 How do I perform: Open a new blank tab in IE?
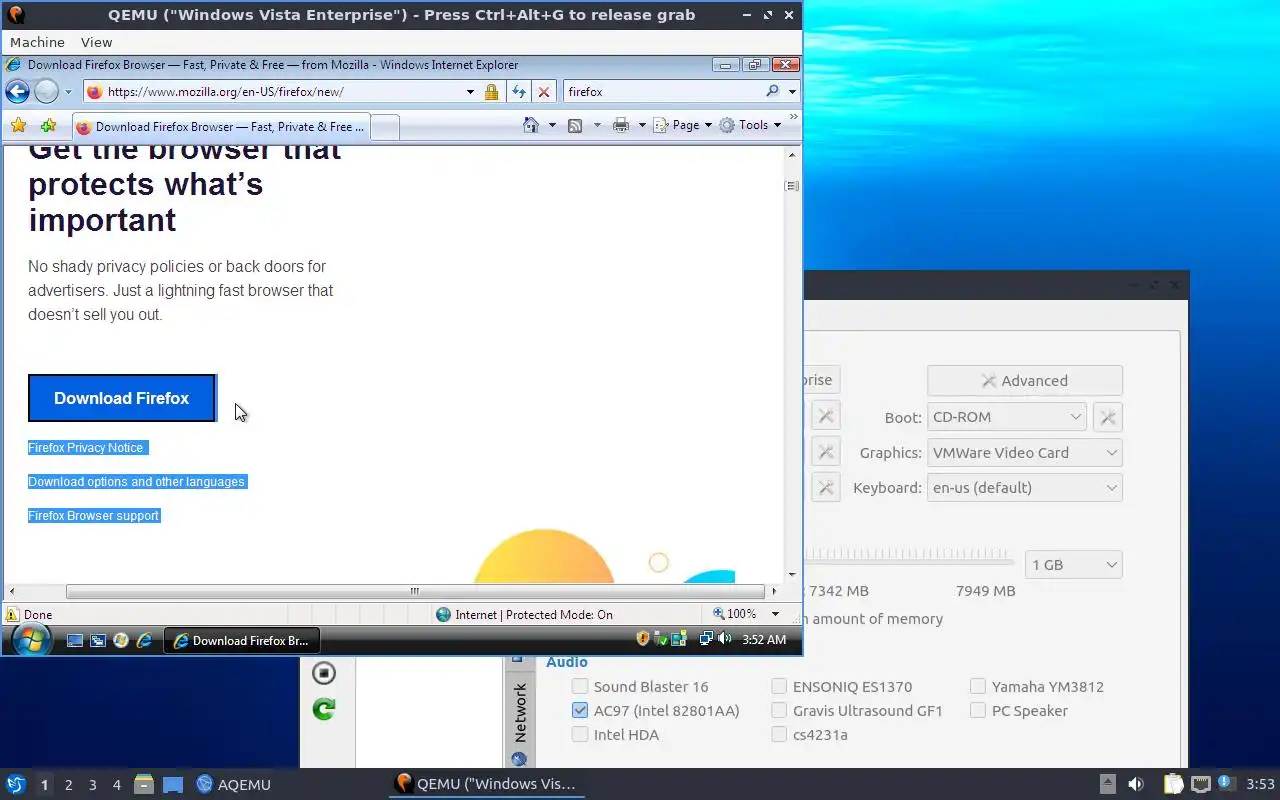pyautogui.click(x=385, y=127)
